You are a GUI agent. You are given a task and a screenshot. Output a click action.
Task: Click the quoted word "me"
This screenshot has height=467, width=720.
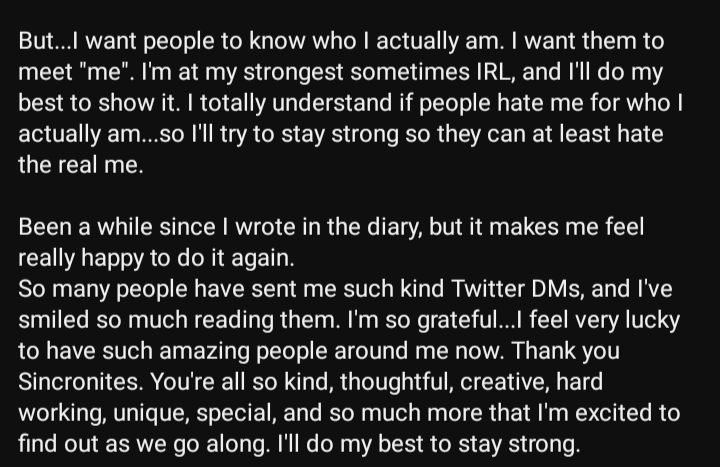tap(103, 72)
